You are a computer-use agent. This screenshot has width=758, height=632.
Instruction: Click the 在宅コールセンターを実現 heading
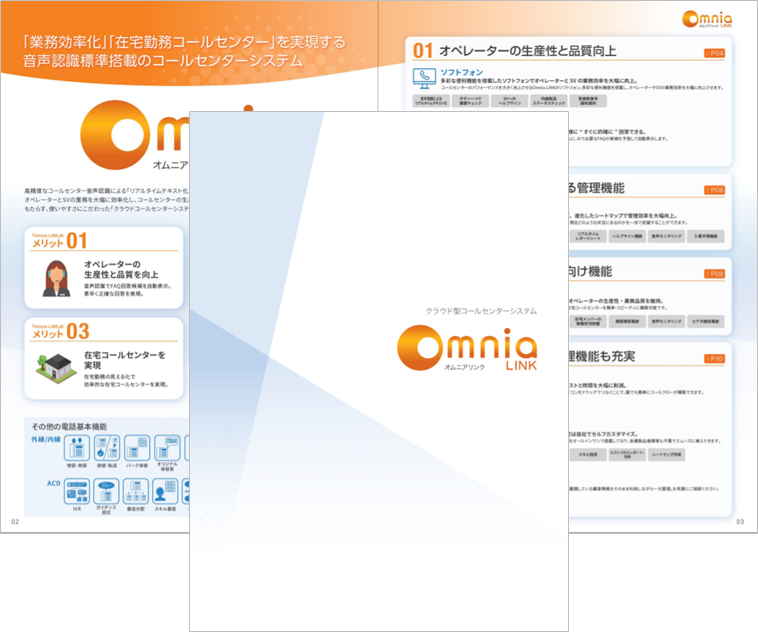click(125, 360)
